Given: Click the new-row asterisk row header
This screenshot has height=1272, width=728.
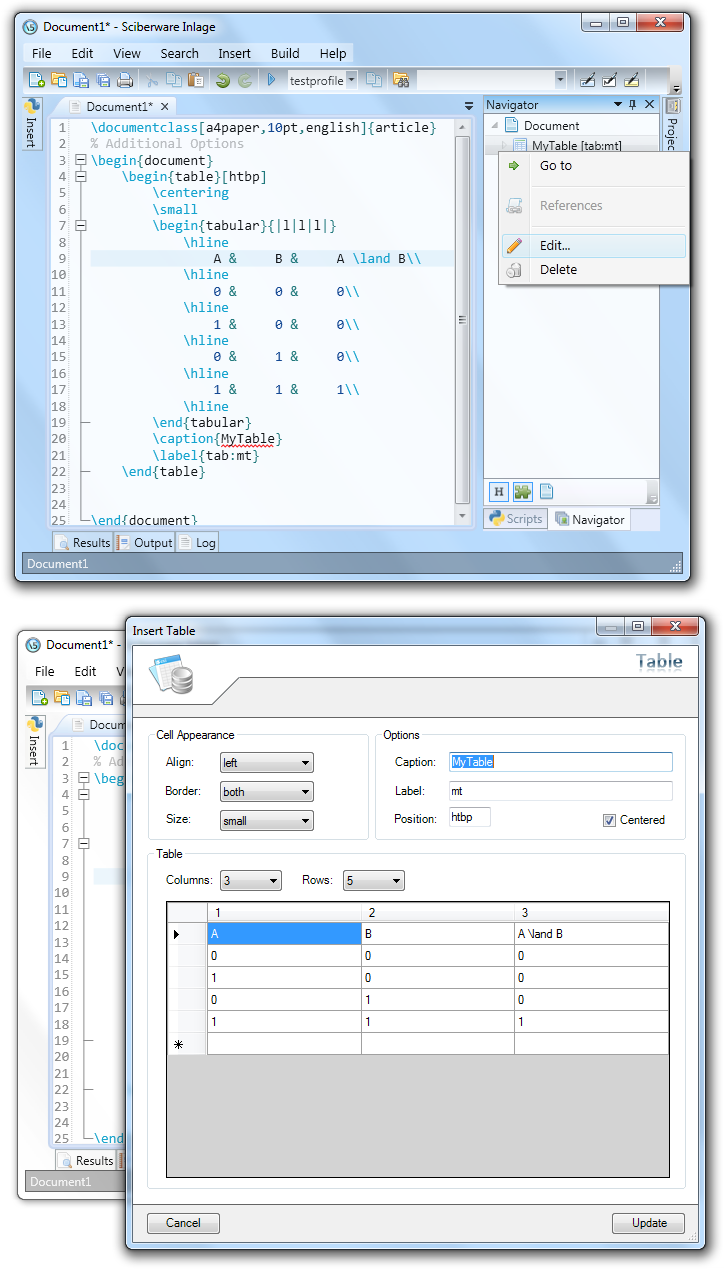Looking at the screenshot, I should [x=187, y=1044].
